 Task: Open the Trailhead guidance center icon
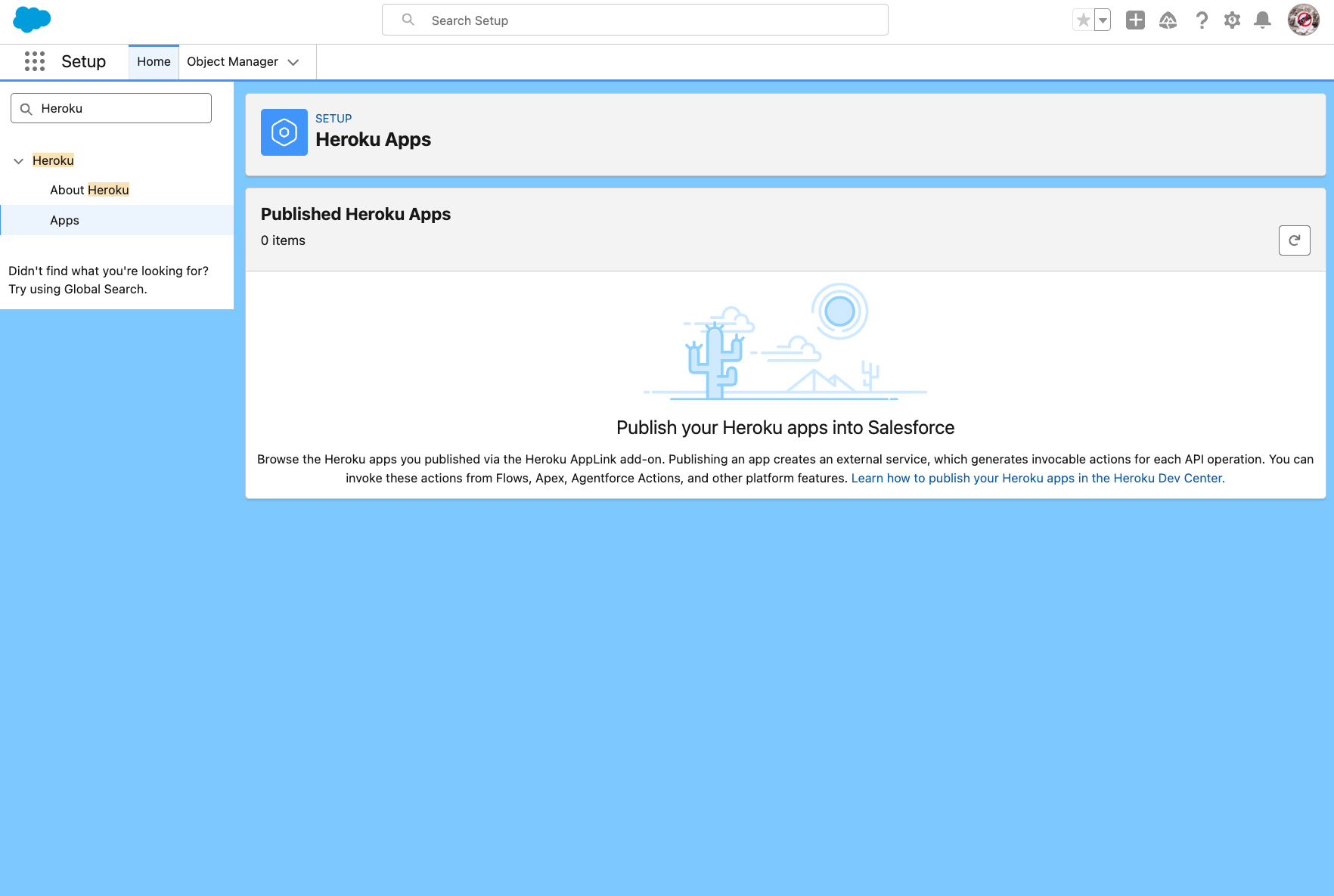tap(1168, 20)
